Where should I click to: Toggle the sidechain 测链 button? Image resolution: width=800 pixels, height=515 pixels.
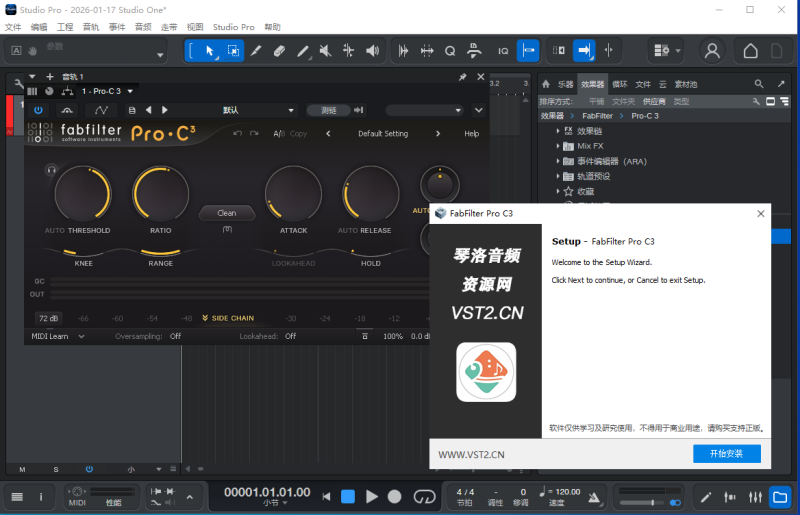pyautogui.click(x=328, y=110)
